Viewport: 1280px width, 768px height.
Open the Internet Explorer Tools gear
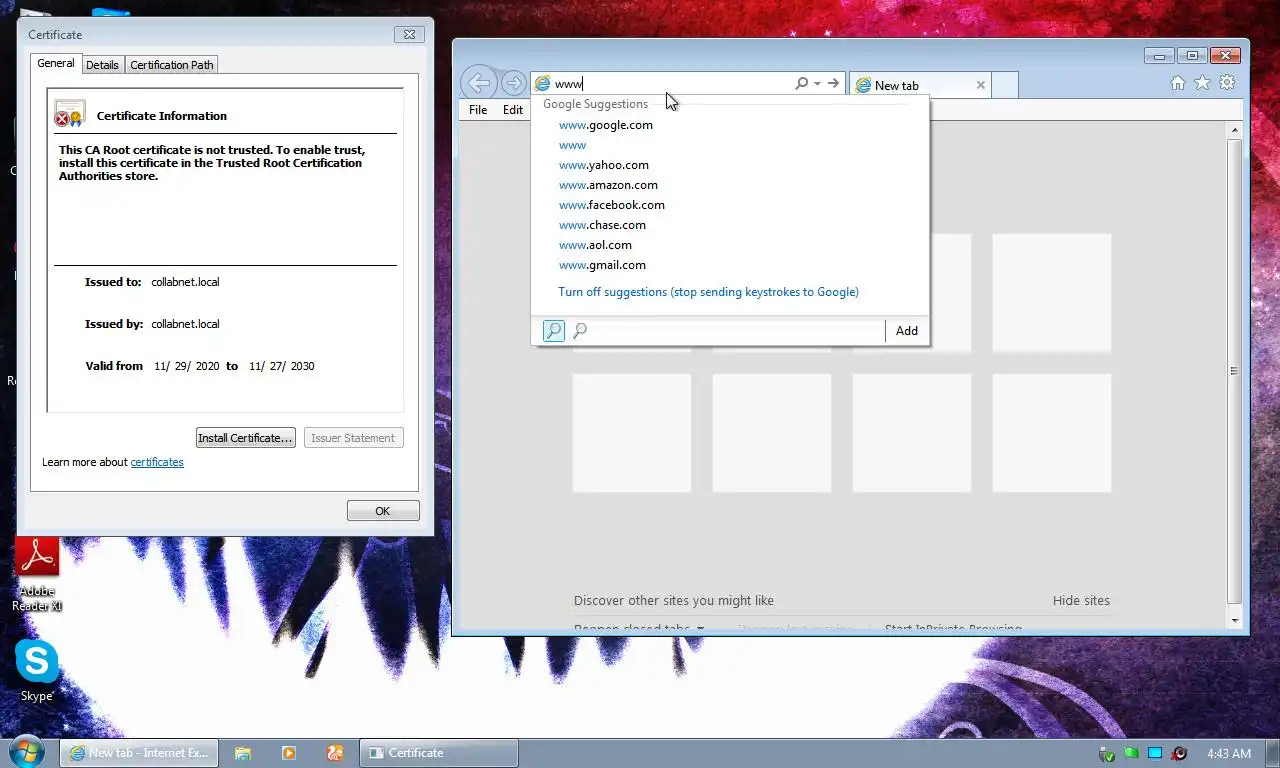click(x=1227, y=83)
